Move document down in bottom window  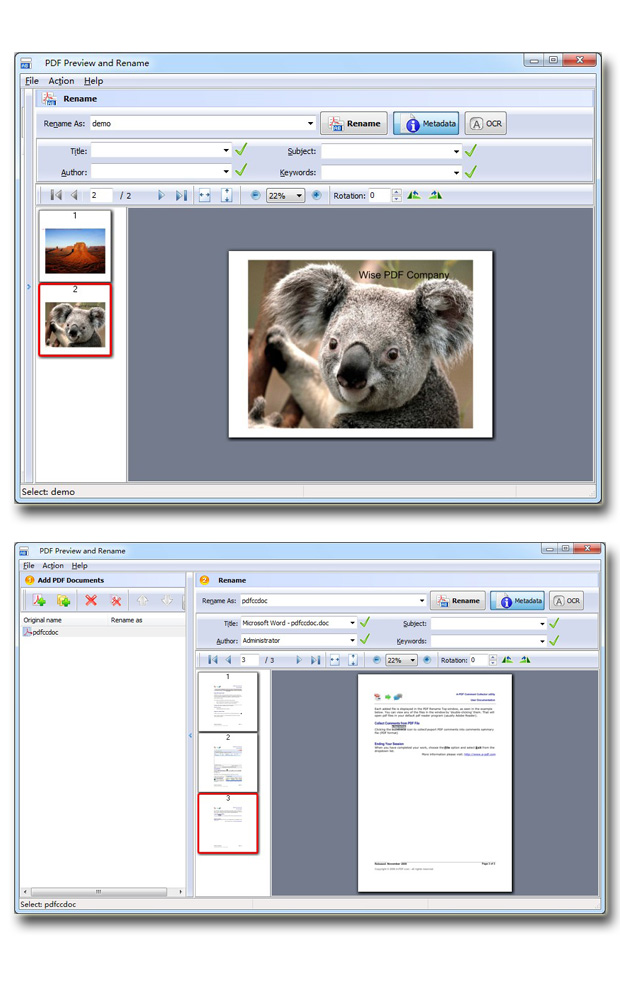167,600
